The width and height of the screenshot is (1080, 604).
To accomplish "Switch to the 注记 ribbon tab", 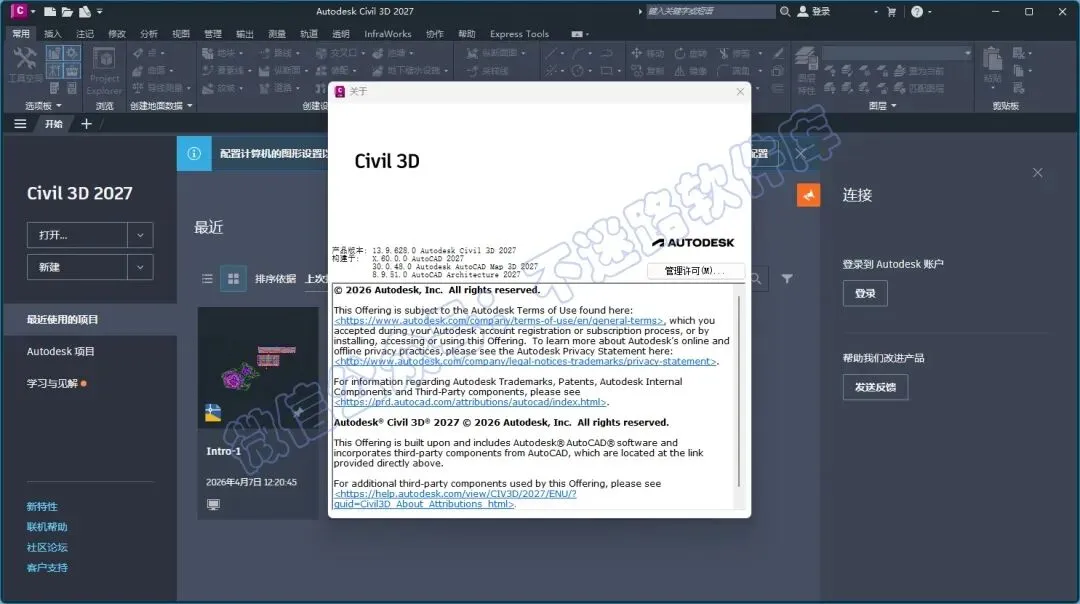I will tap(85, 34).
